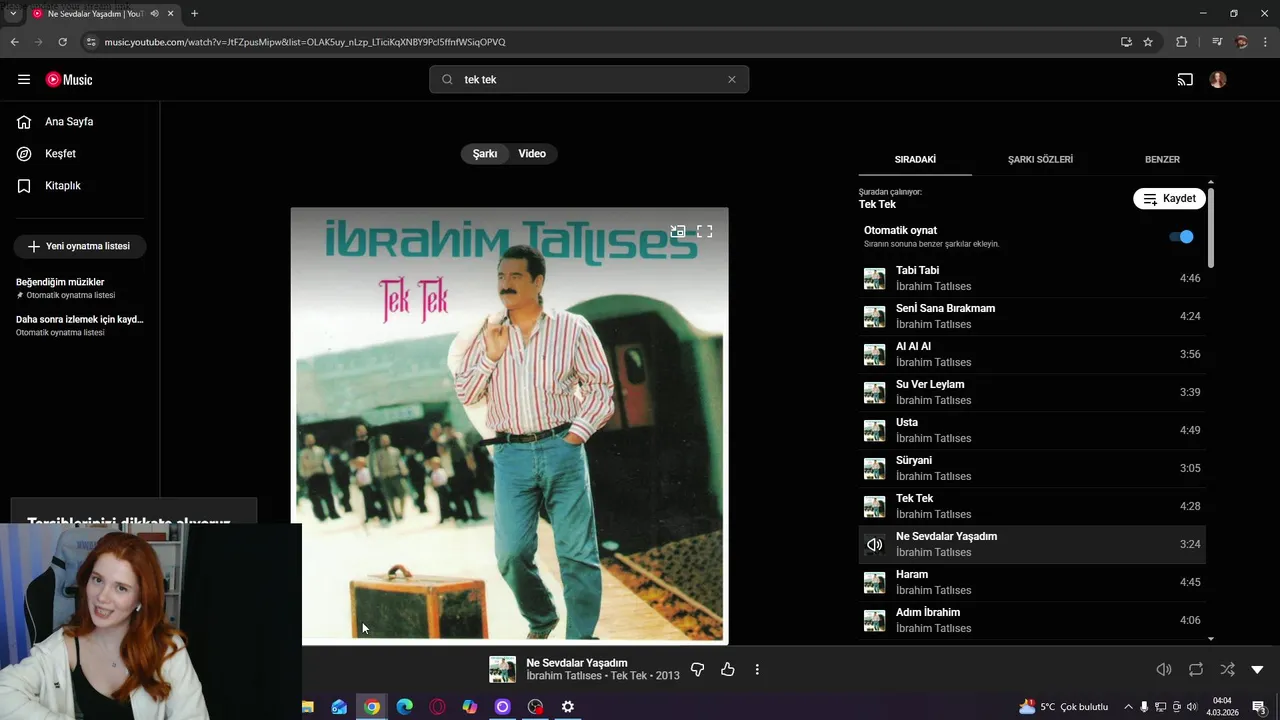Click the search field containing "tek tek"
Screen dimensions: 1280x720
tap(590, 79)
